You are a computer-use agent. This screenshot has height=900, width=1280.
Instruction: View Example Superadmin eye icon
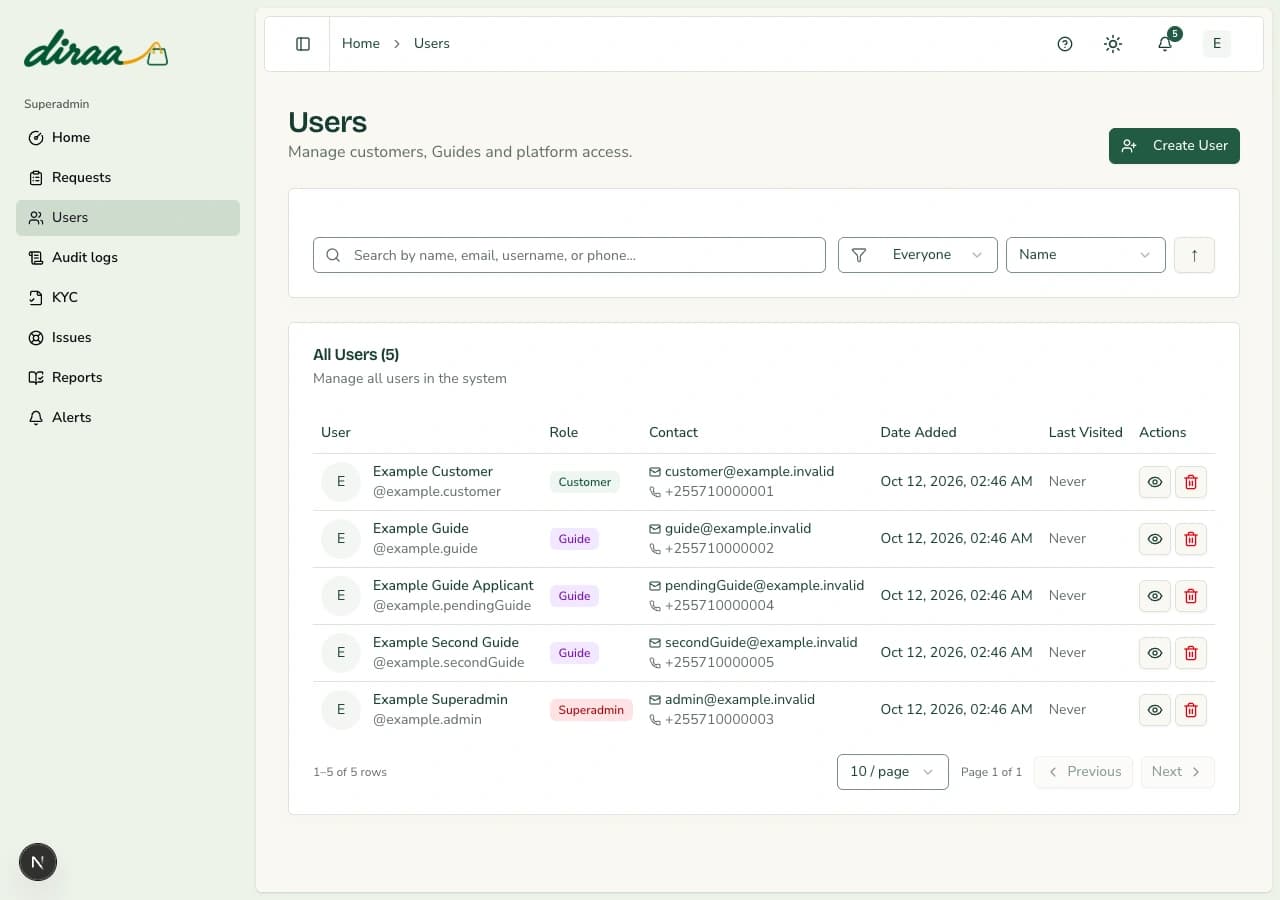tap(1155, 710)
